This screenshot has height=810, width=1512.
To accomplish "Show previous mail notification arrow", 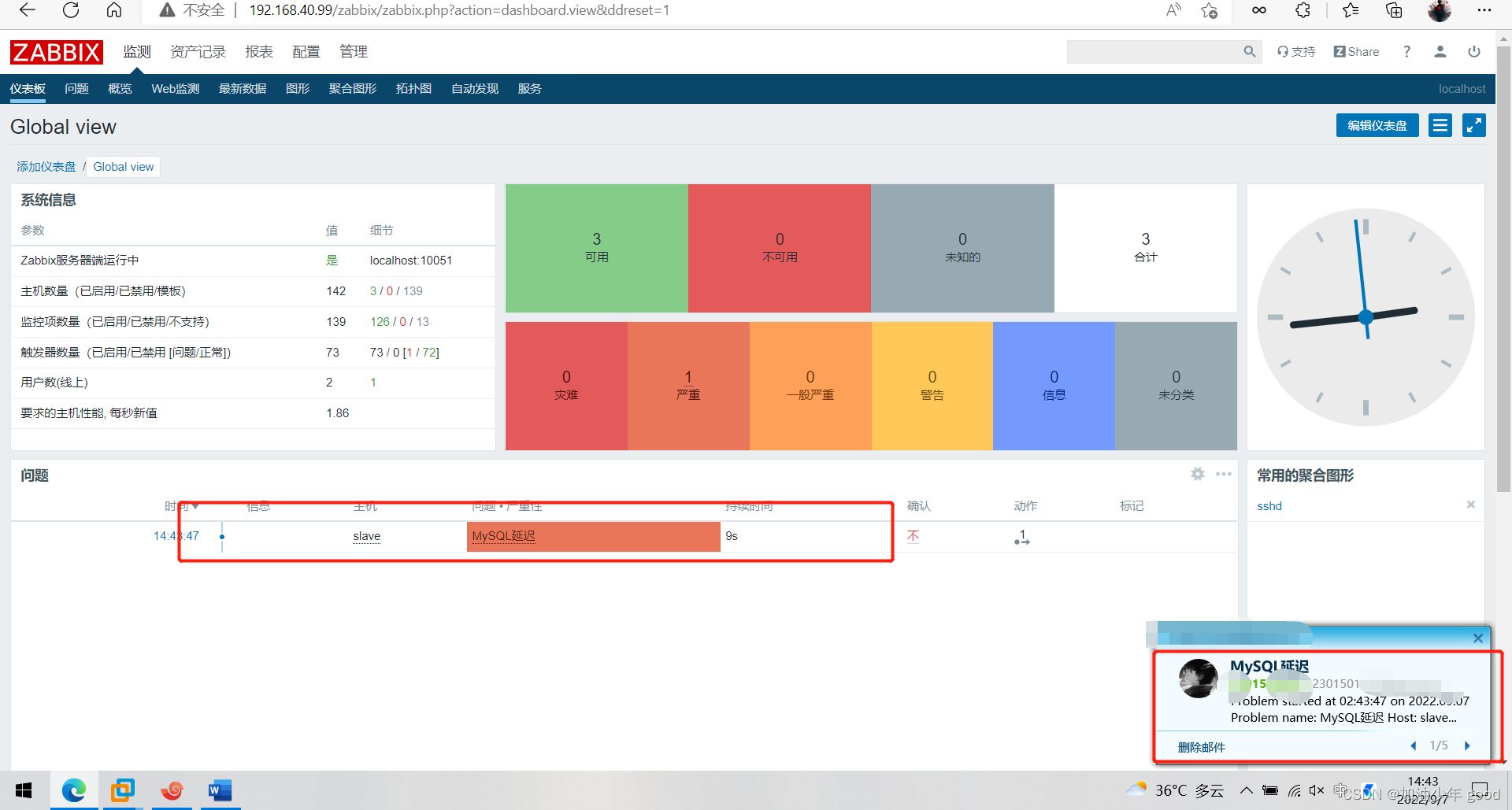I will tap(1414, 745).
